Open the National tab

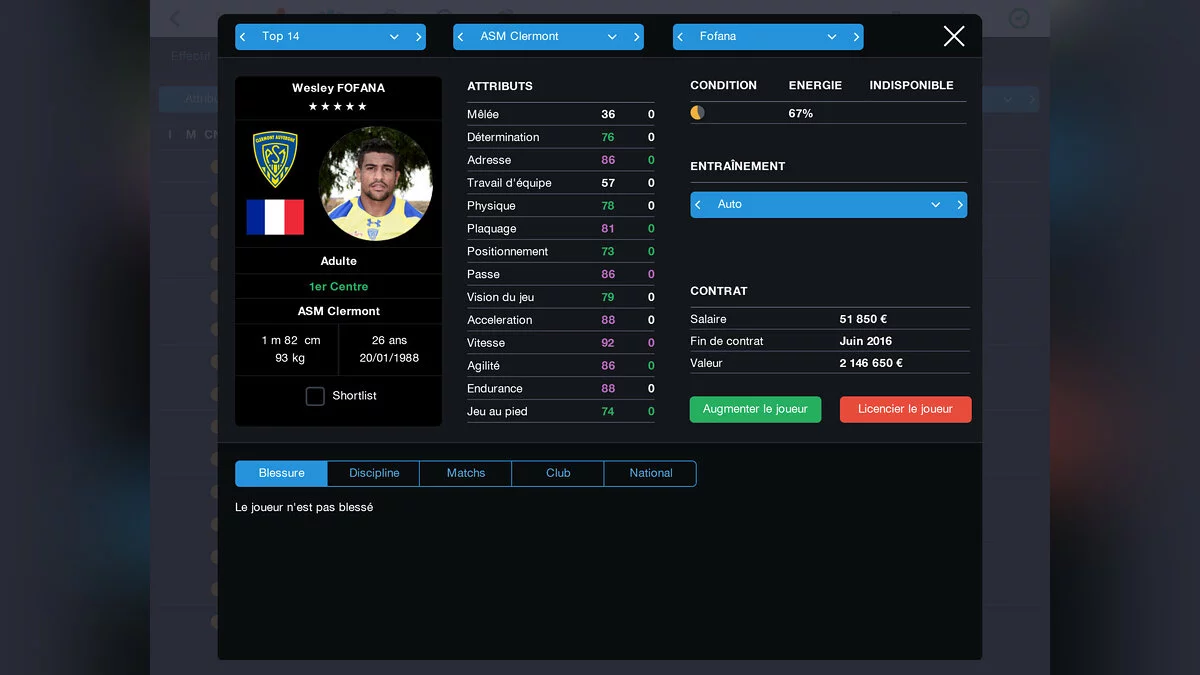point(651,473)
